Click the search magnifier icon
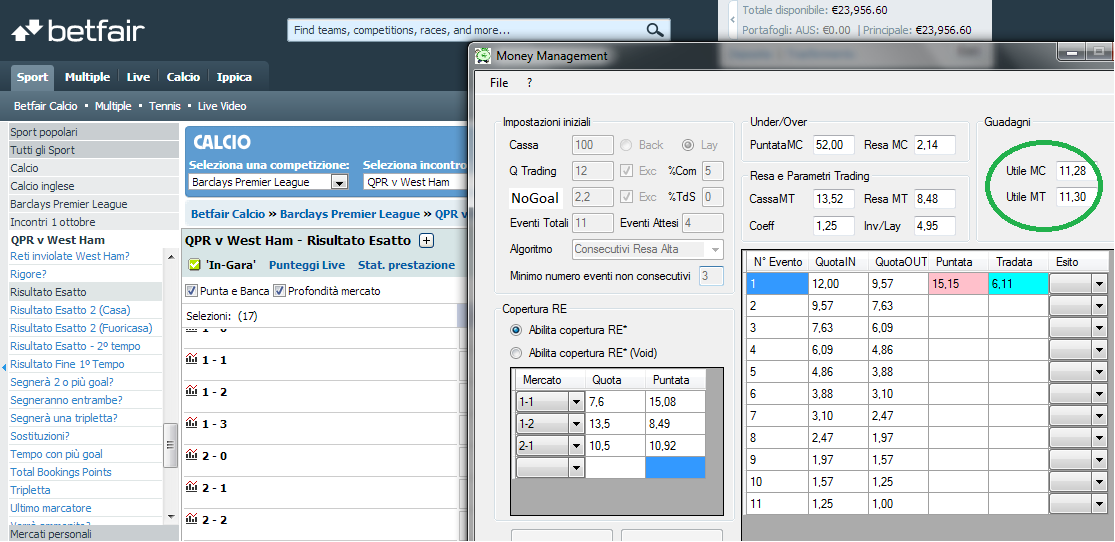This screenshot has width=1115, height=542. tap(654, 30)
